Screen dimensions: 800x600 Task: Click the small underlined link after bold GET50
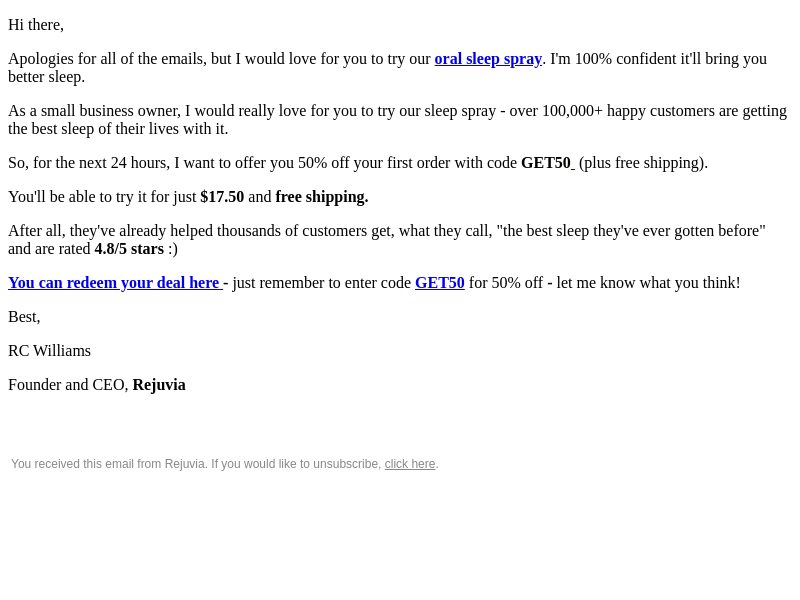(x=572, y=163)
